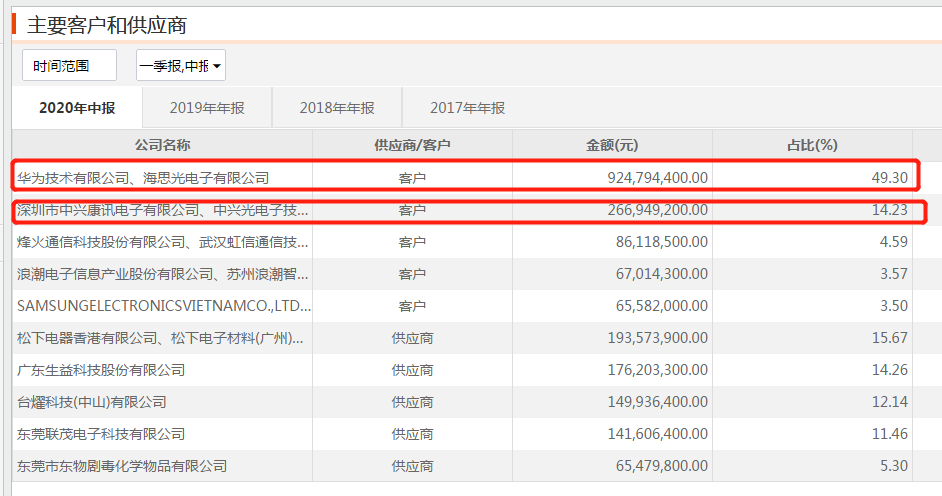Click the amount 924,794,400.00
Viewport: 942px width, 496px height.
coord(657,178)
